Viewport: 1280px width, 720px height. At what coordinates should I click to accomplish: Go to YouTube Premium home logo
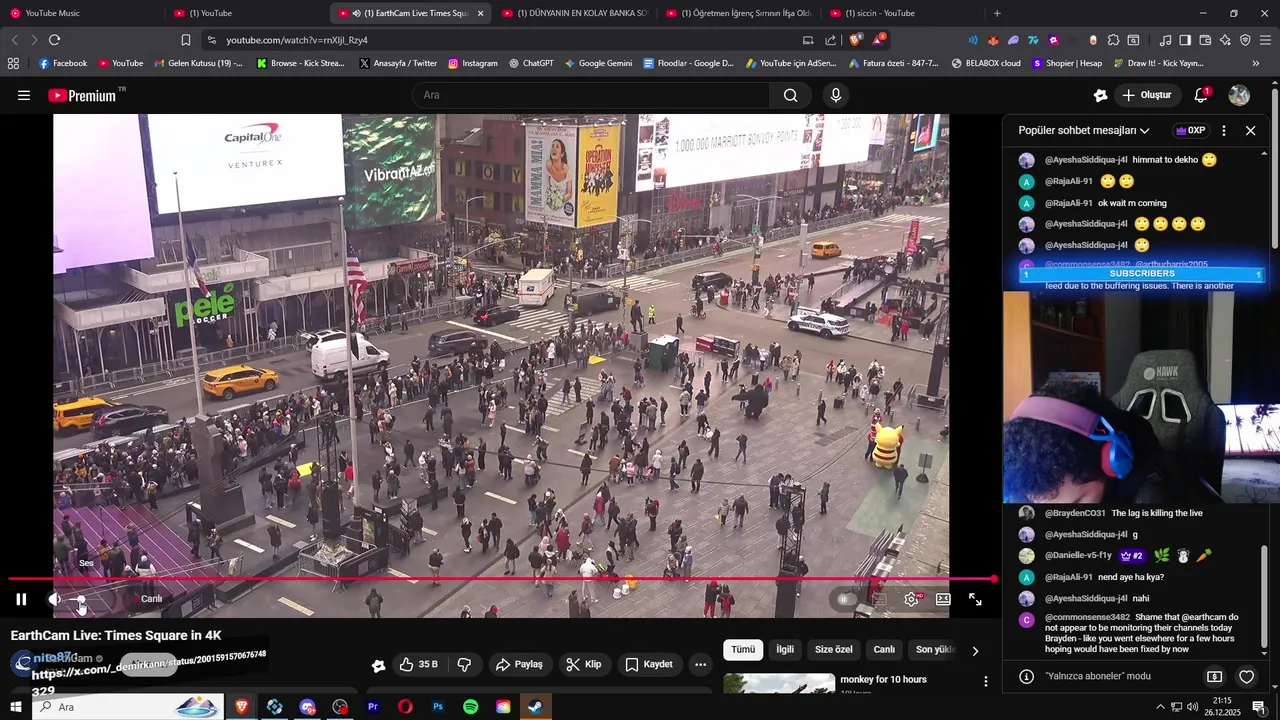pyautogui.click(x=82, y=95)
